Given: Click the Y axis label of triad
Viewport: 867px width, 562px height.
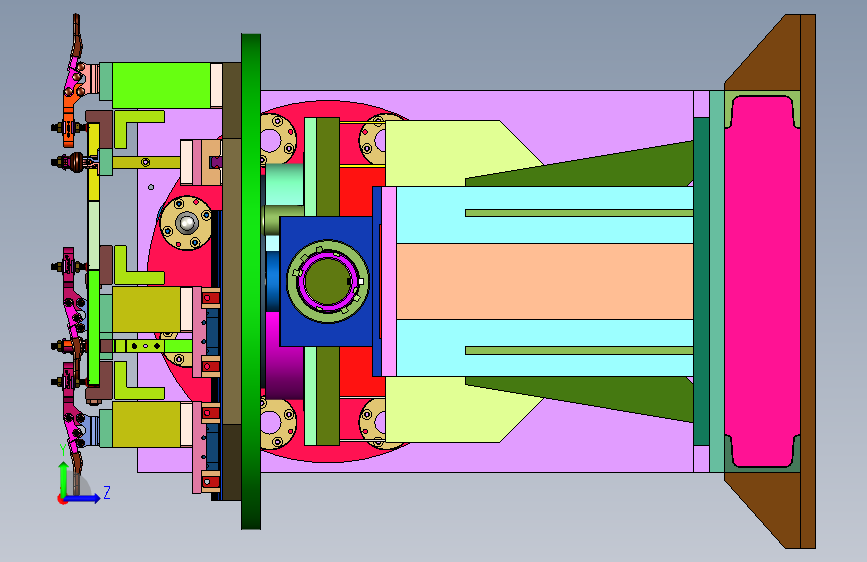Looking at the screenshot, I should 62,450.
